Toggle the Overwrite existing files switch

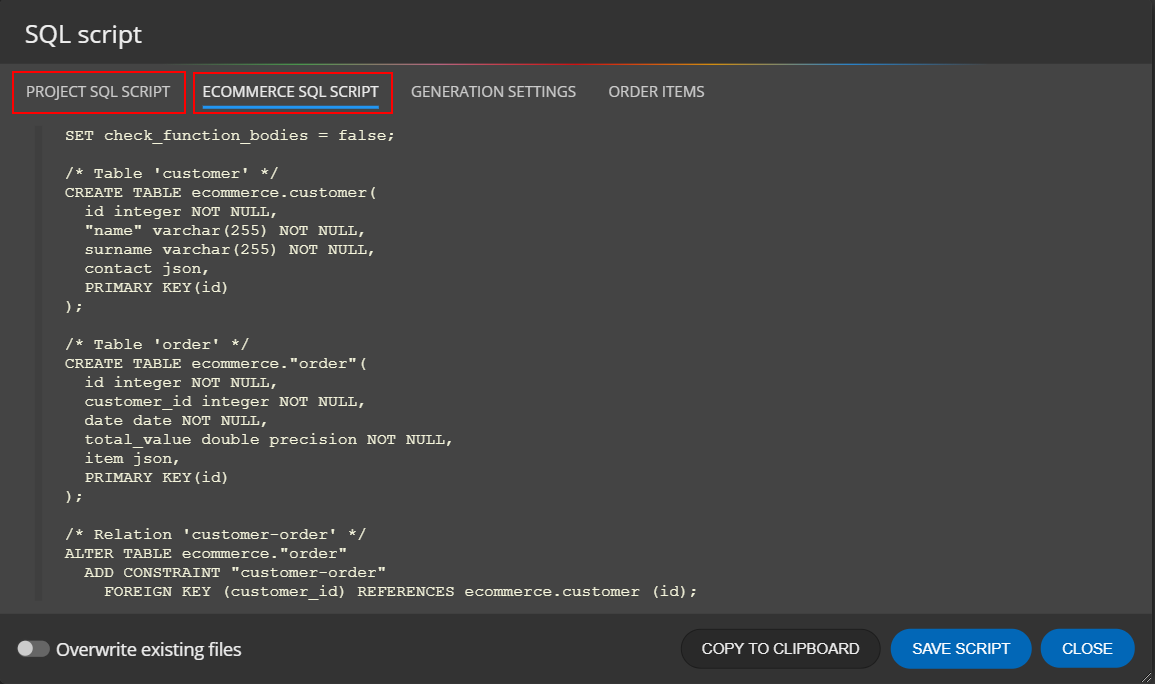pyautogui.click(x=33, y=649)
